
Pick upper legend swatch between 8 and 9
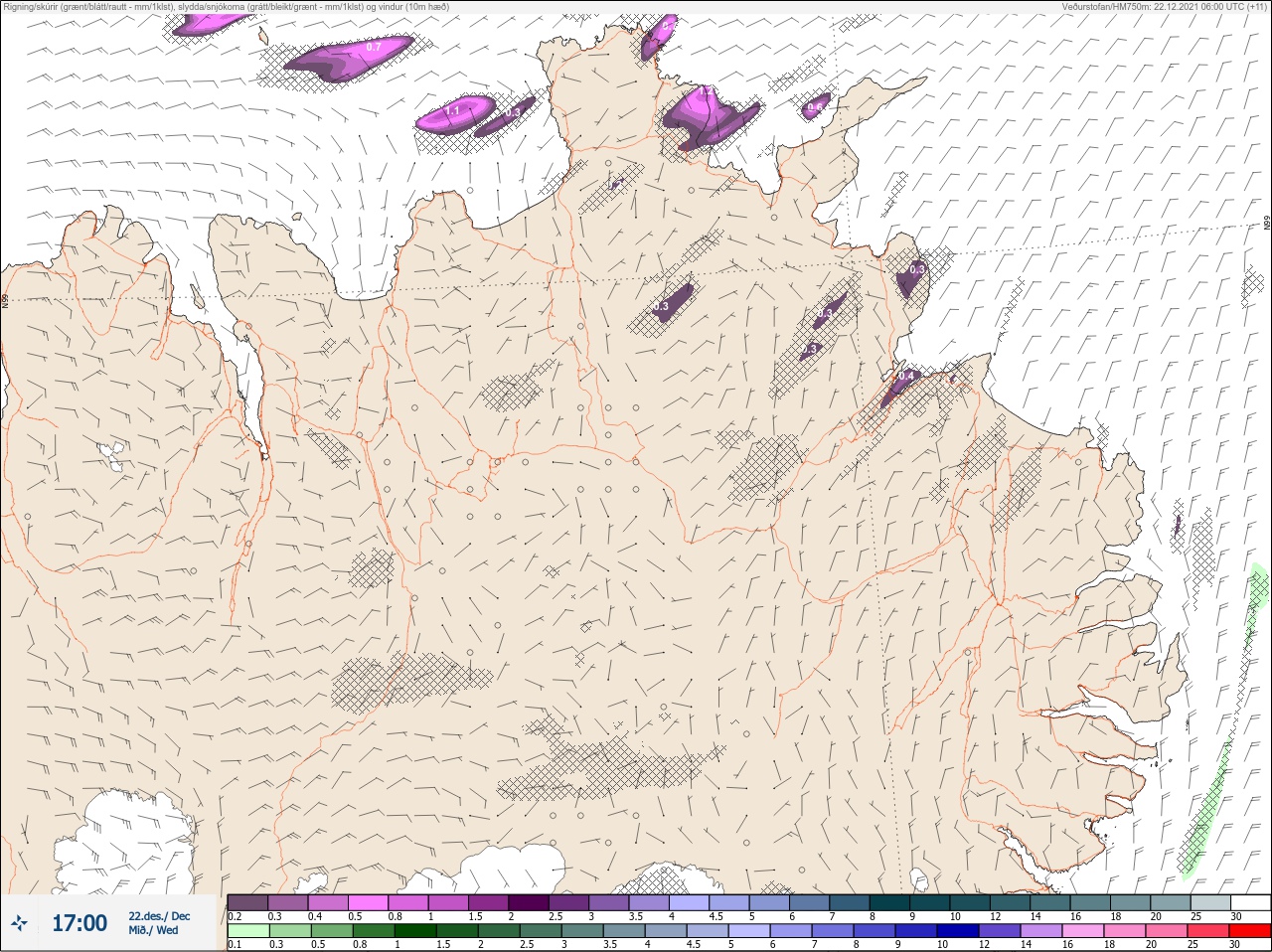point(890,902)
